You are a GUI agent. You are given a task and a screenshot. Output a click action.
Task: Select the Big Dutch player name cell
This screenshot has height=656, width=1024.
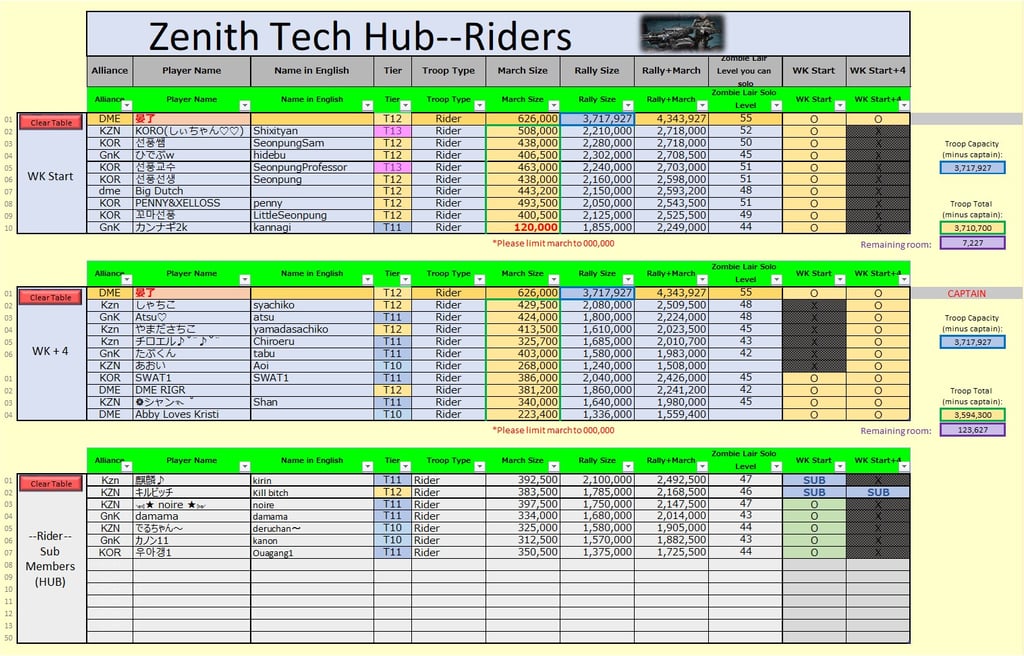(x=191, y=191)
